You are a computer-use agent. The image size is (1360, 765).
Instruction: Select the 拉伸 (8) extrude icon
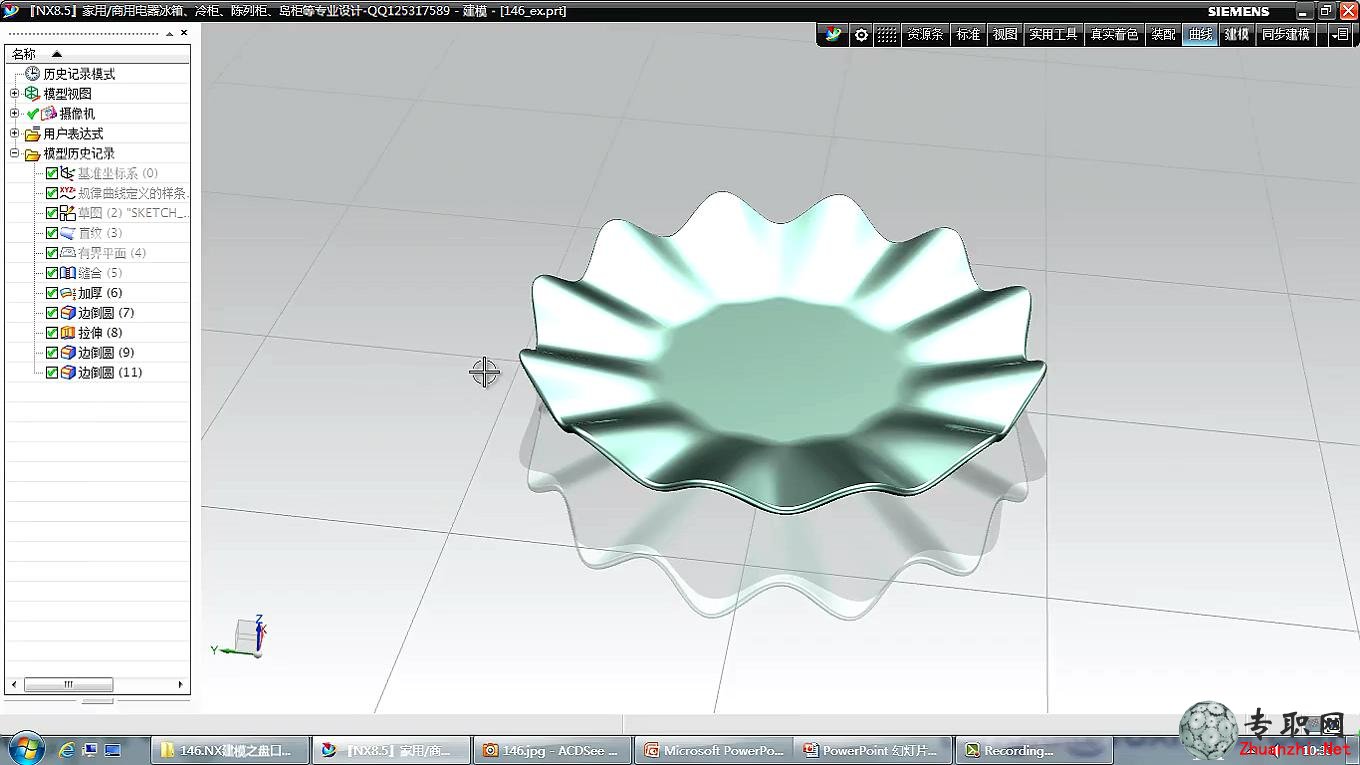(67, 333)
